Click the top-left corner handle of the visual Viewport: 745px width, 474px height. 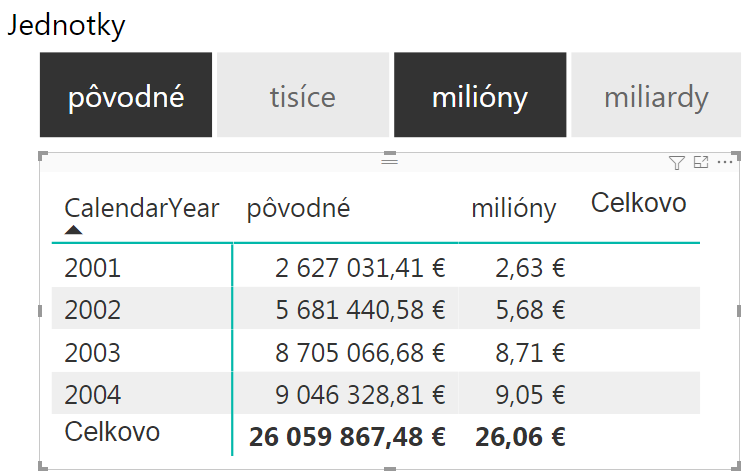(42, 156)
